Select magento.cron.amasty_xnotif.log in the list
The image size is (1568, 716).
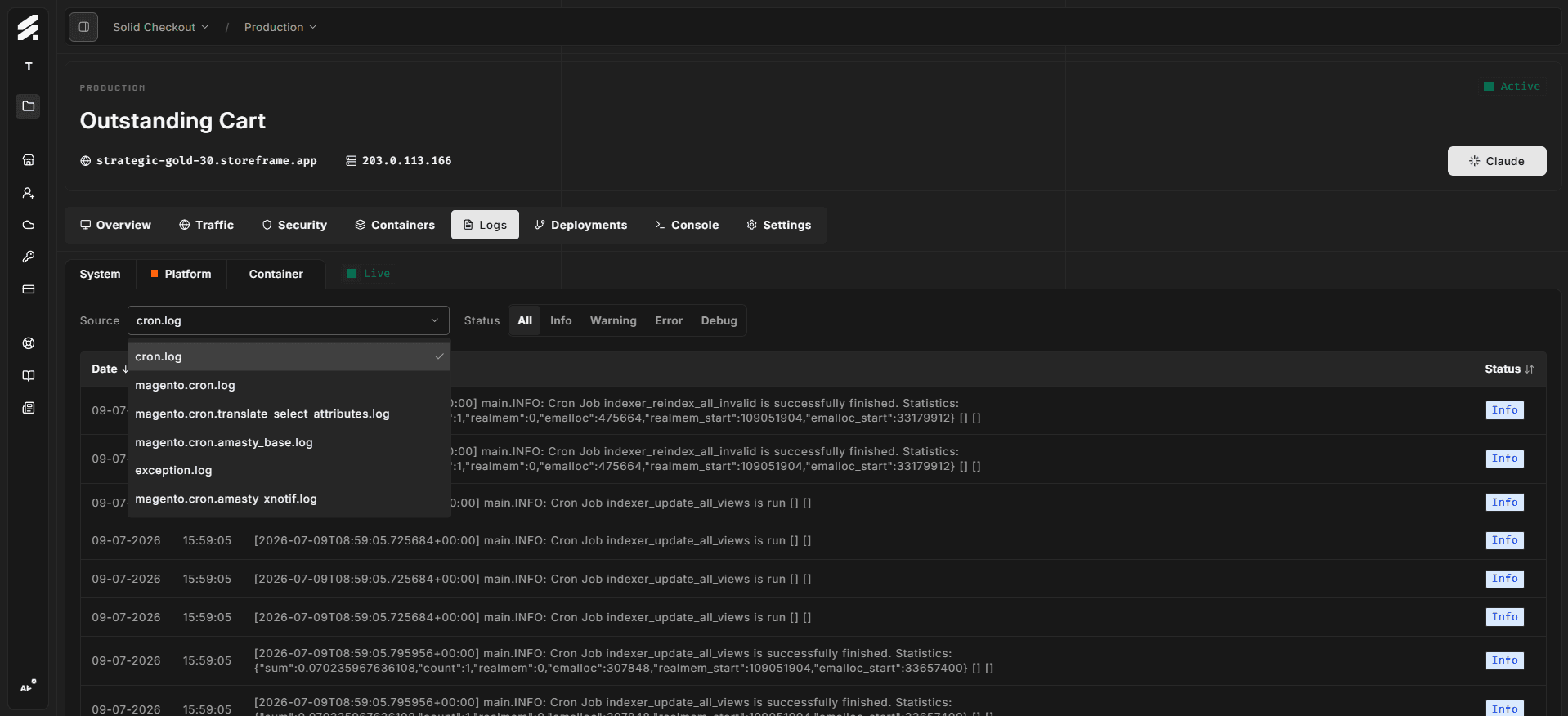[289, 499]
